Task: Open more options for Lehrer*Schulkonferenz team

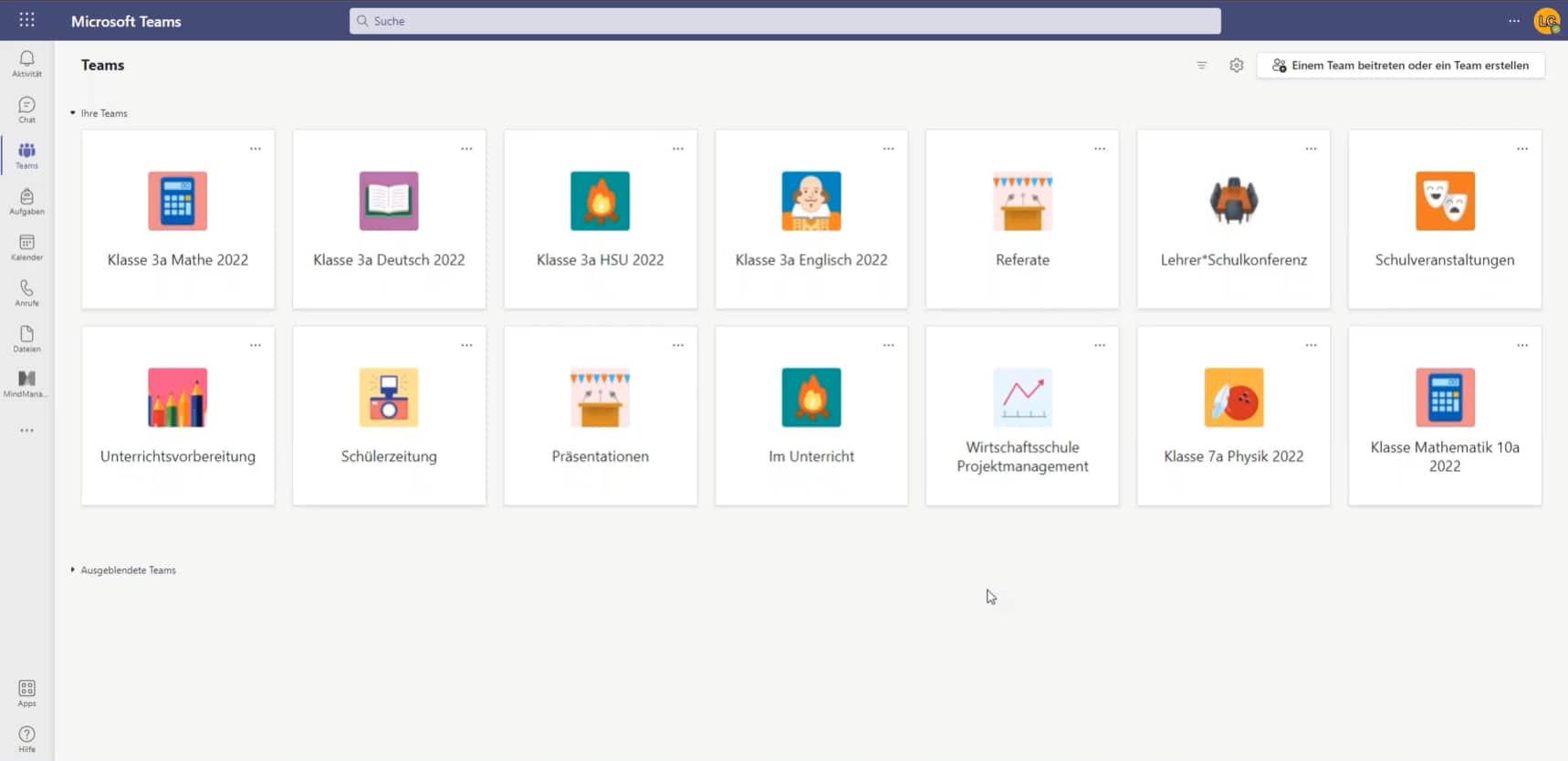Action: (x=1311, y=149)
